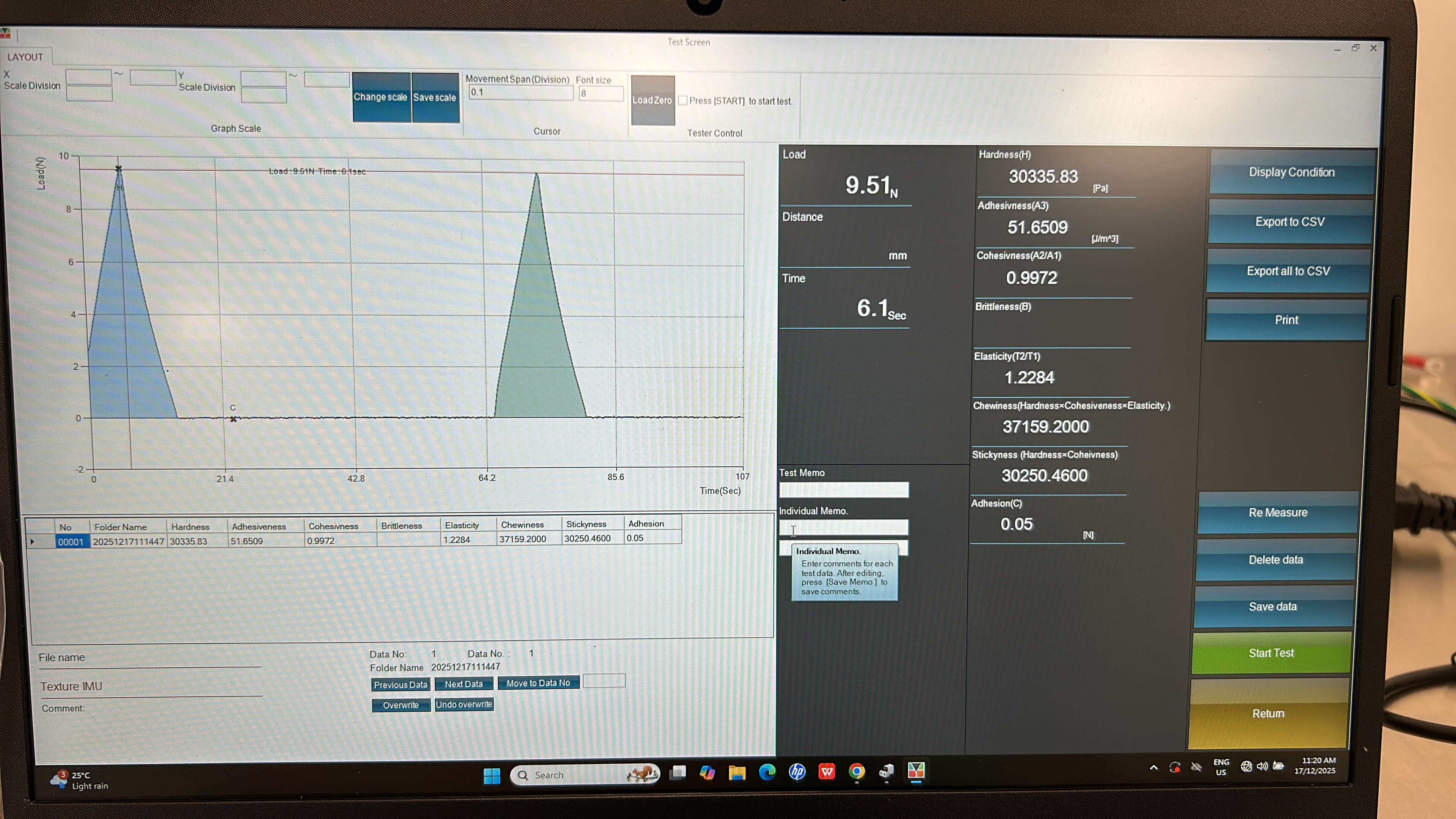Open the Task View icon
The height and width of the screenshot is (819, 1456).
pos(678,773)
